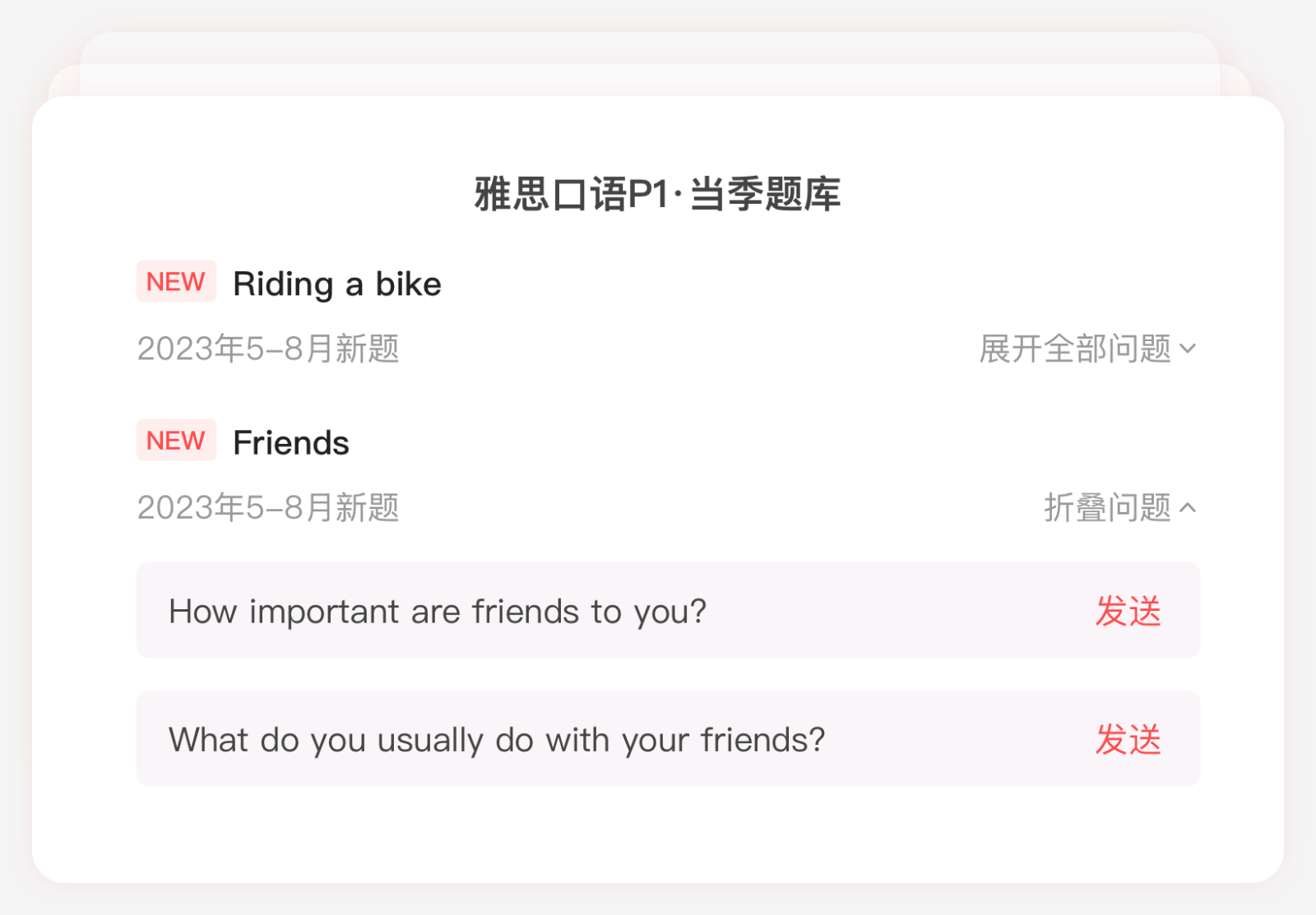The width and height of the screenshot is (1316, 915).
Task: Click the topmost stacked card behind the panel
Action: (x=650, y=47)
